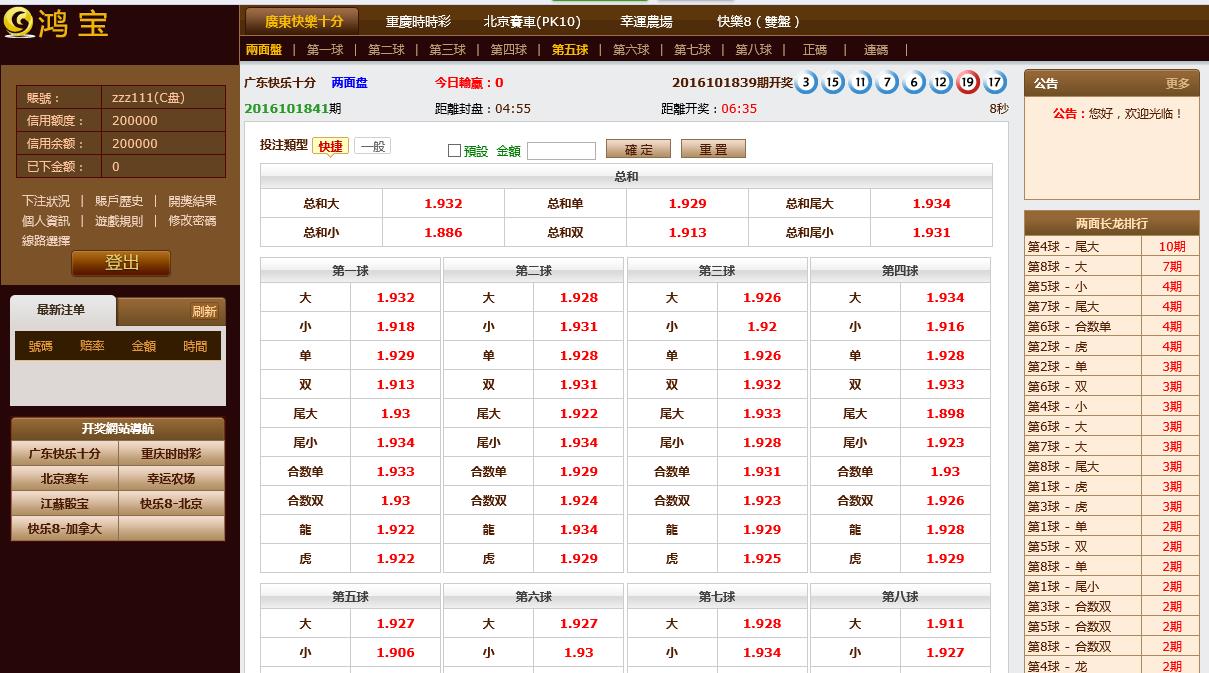Open the 遊戲規則 game rules link

119,221
